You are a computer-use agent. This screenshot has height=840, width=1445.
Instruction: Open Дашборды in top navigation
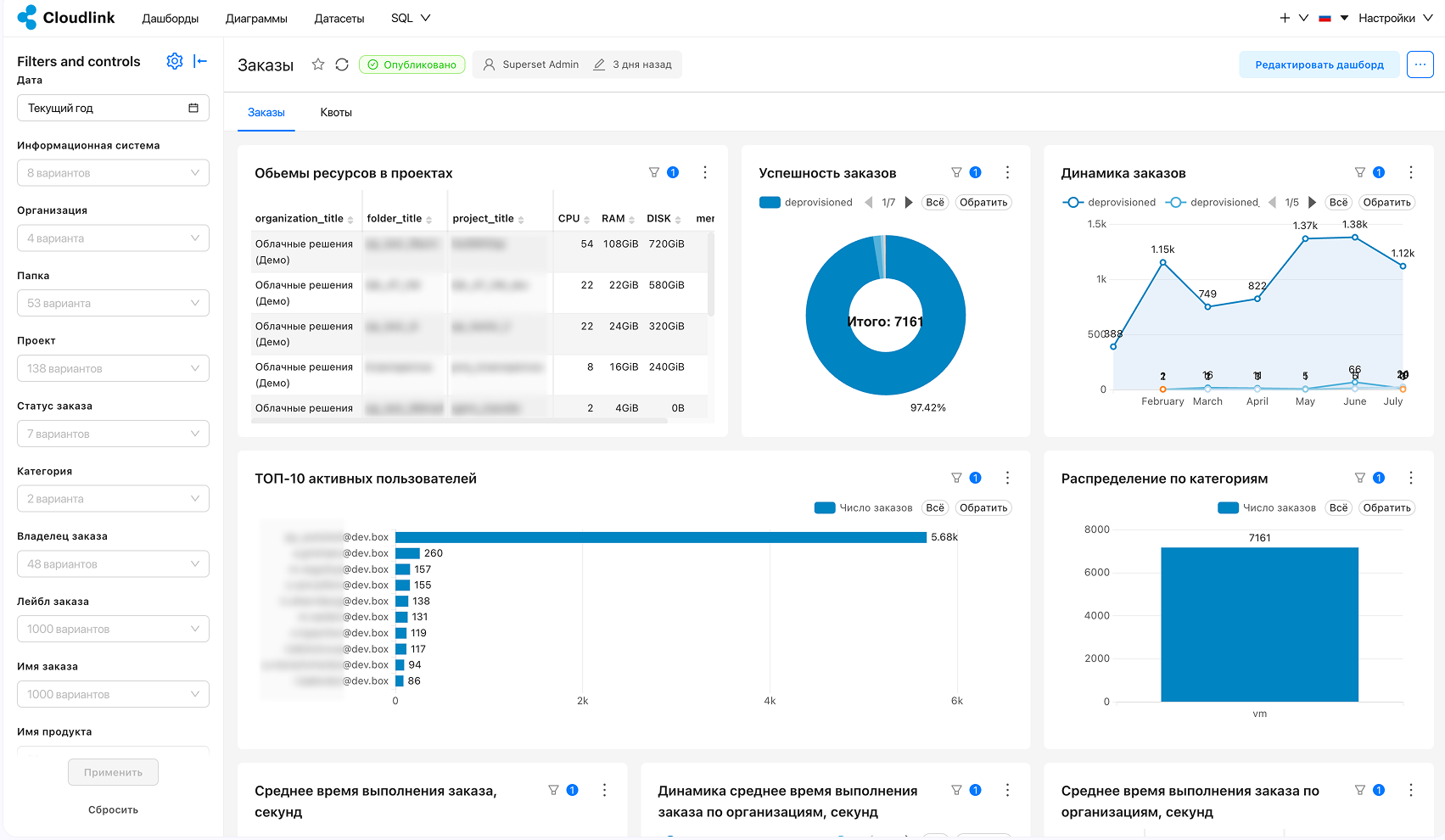point(171,18)
